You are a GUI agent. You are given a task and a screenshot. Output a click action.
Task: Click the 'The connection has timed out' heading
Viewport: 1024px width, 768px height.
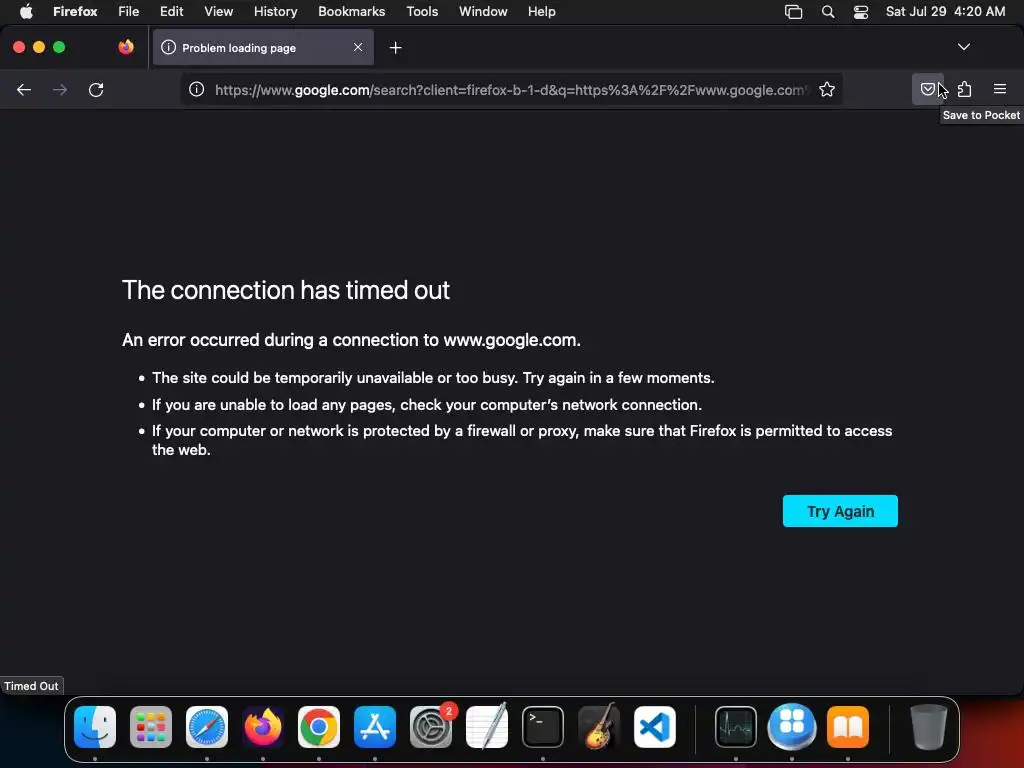(286, 290)
